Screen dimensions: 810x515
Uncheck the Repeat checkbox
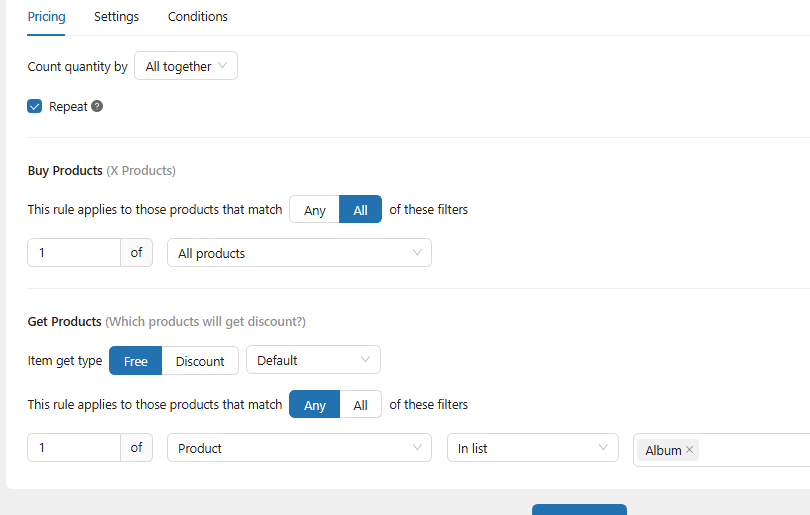(x=35, y=106)
